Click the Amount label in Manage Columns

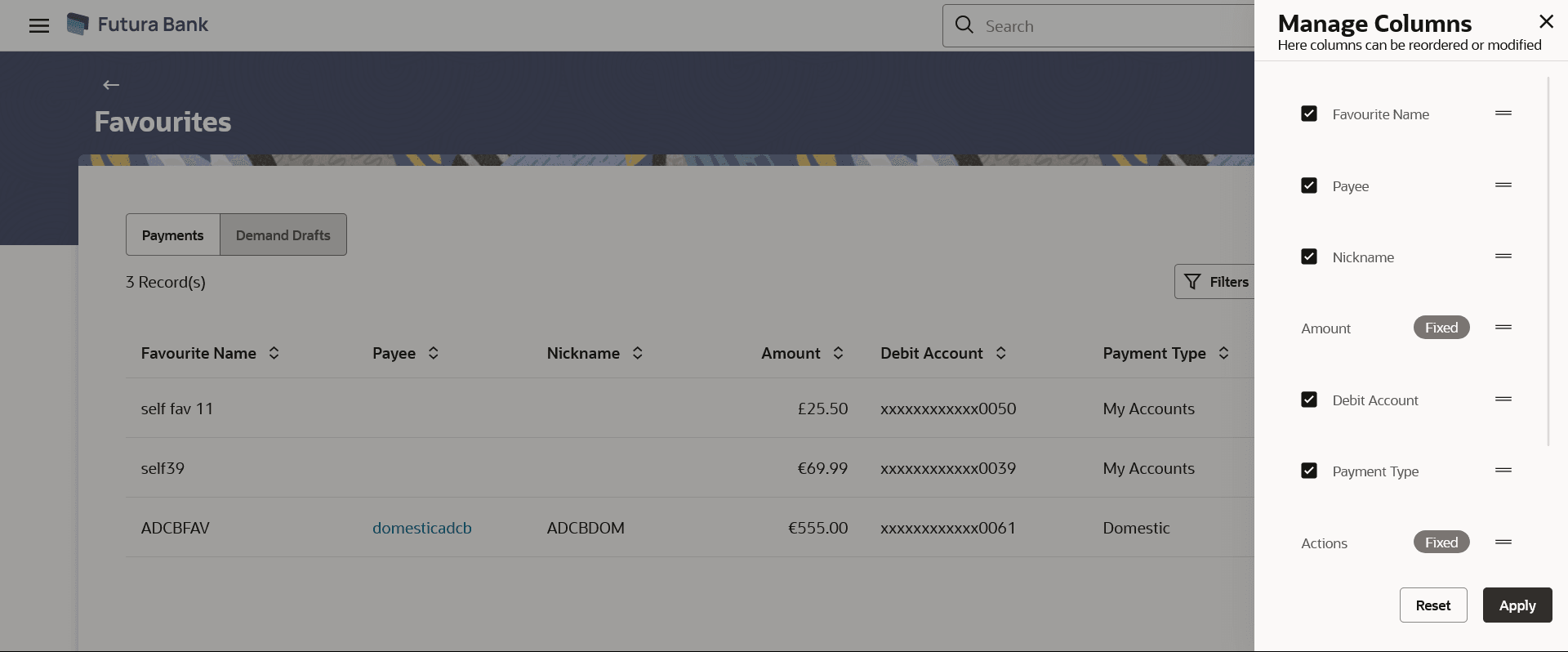[x=1325, y=328]
